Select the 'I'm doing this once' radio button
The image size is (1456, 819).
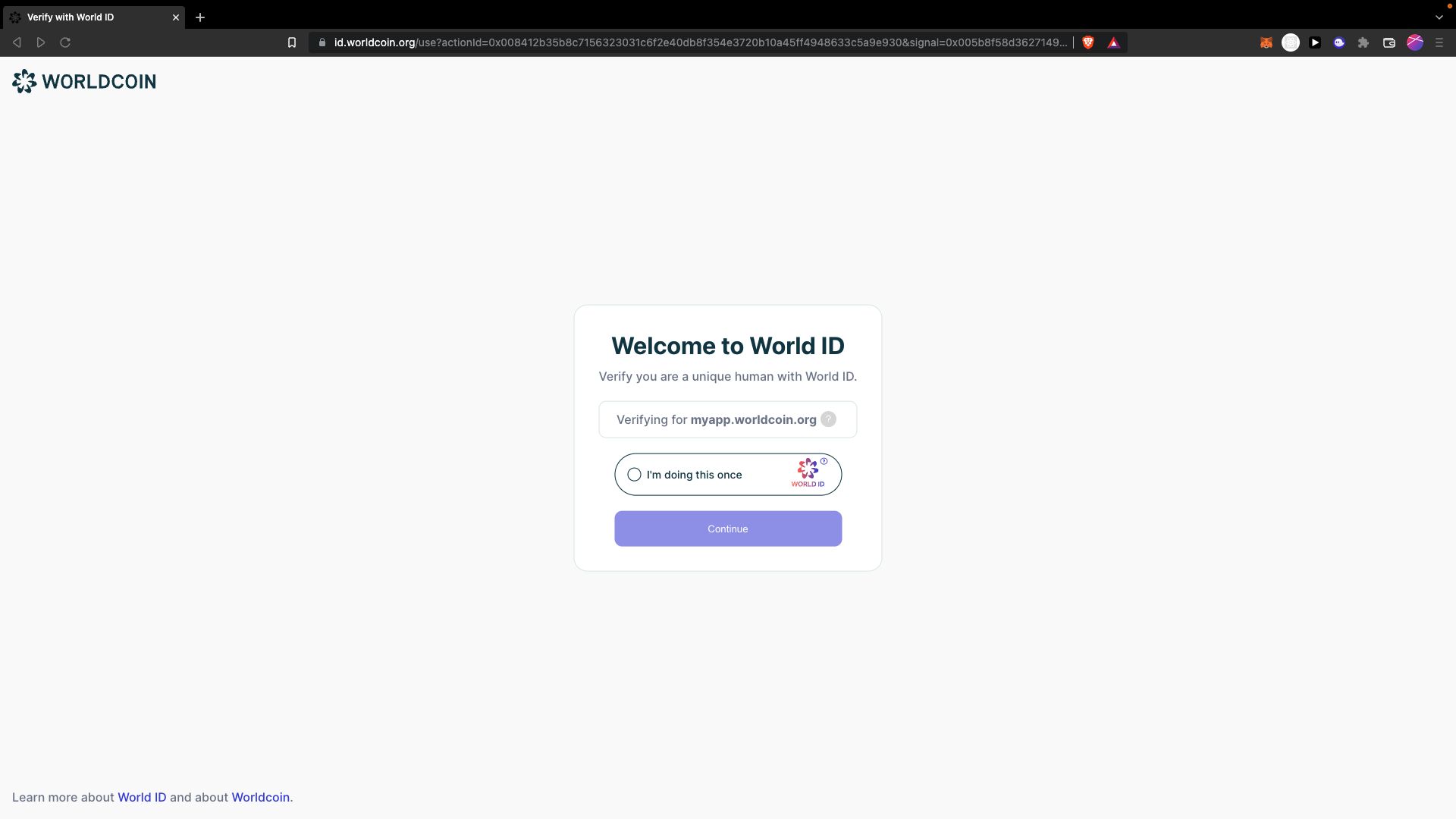pos(636,474)
